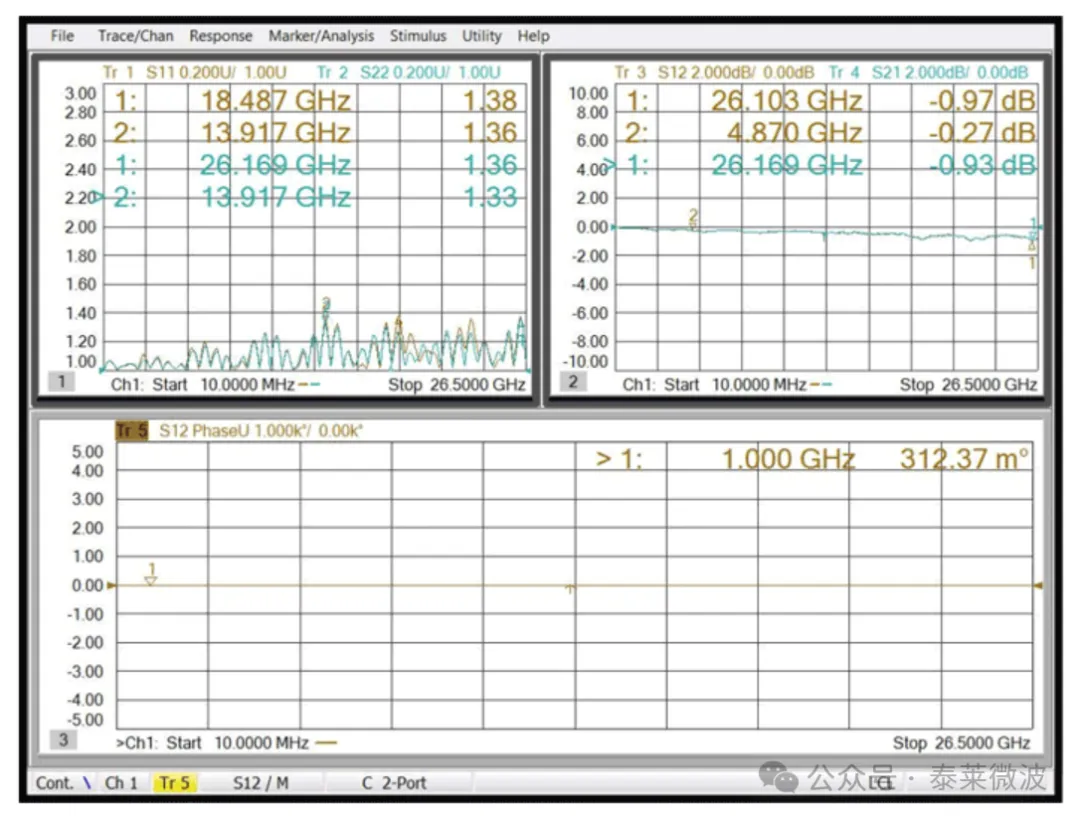
Task: Click the Help menu
Action: [533, 36]
